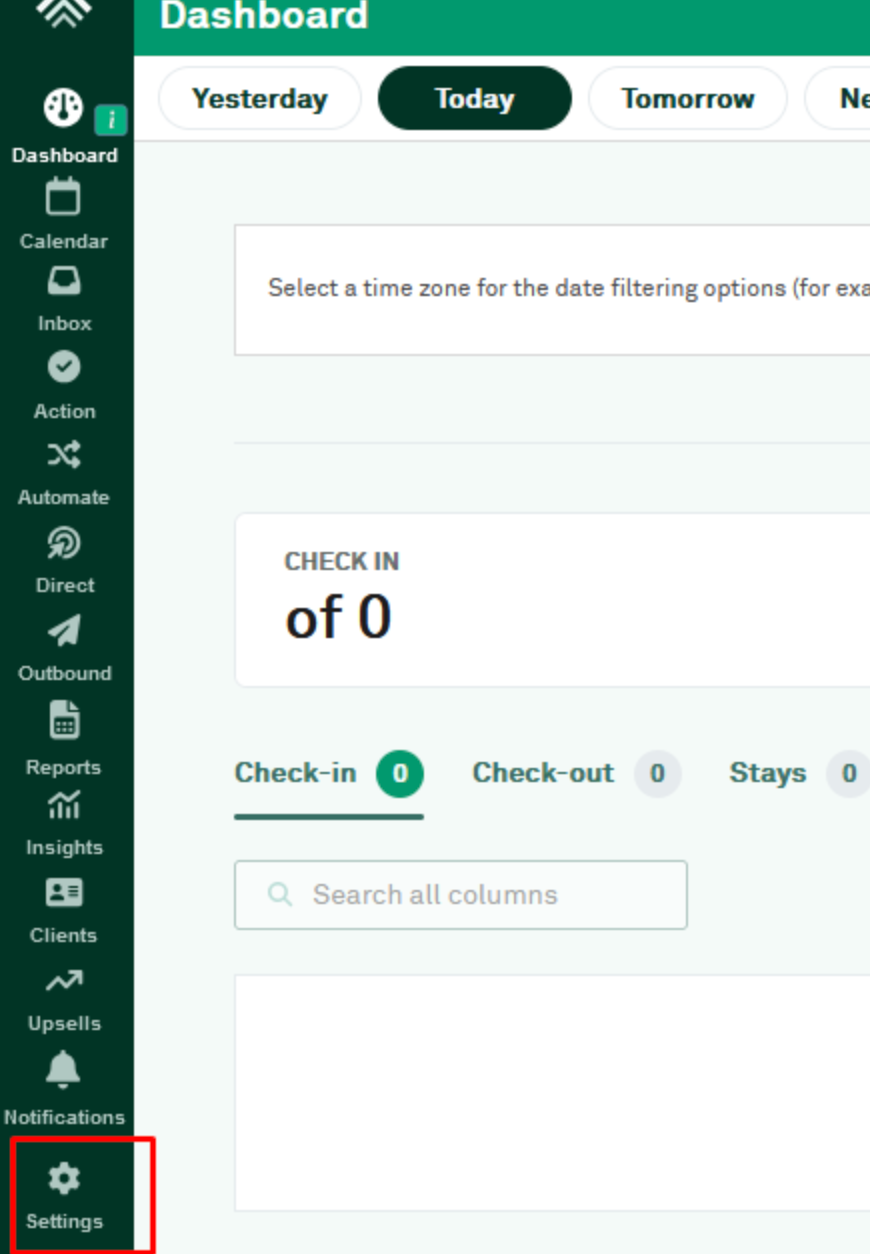Select the Yesterday date filter
The width and height of the screenshot is (870, 1254).
[x=260, y=99]
